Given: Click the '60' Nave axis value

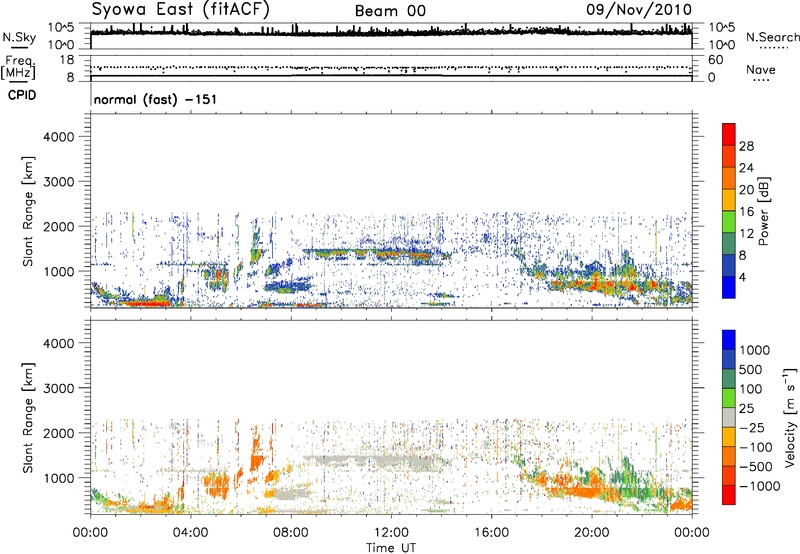Looking at the screenshot, I should click(x=715, y=60).
